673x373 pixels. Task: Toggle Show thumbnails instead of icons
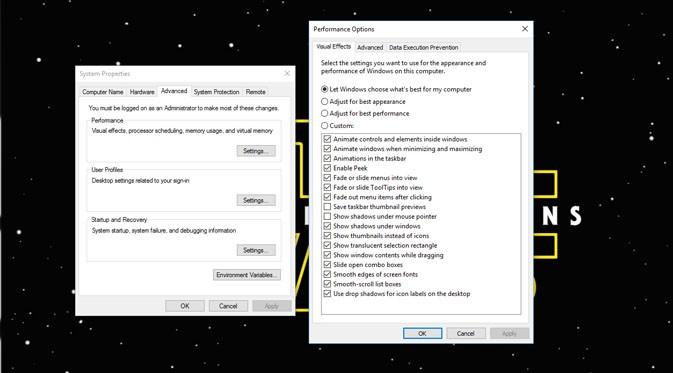tap(327, 236)
